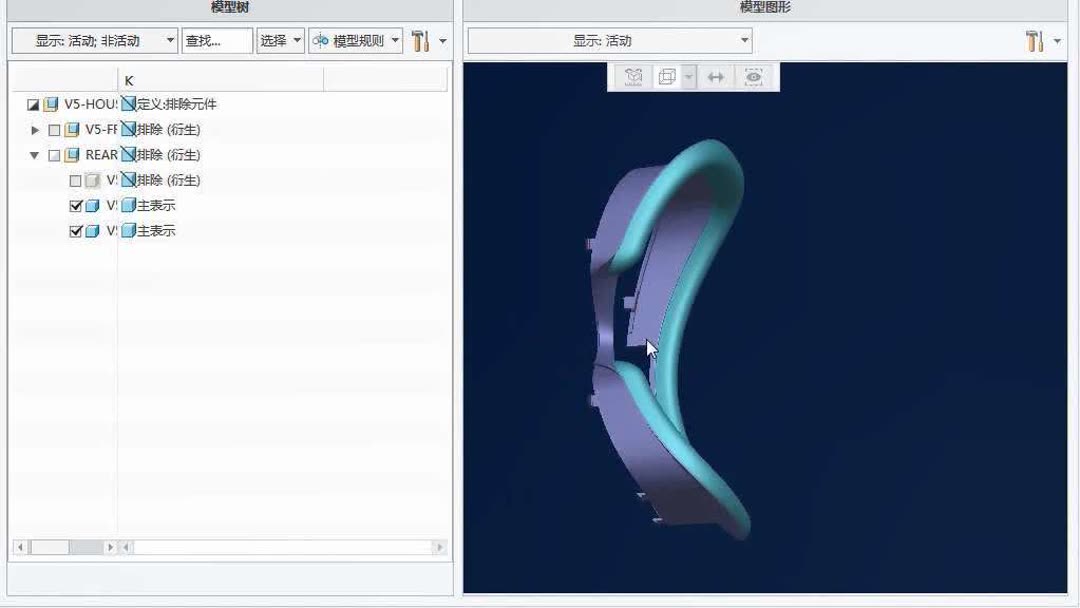
Task: Toggle the V5-HOU root node checkbox
Action: 32,104
